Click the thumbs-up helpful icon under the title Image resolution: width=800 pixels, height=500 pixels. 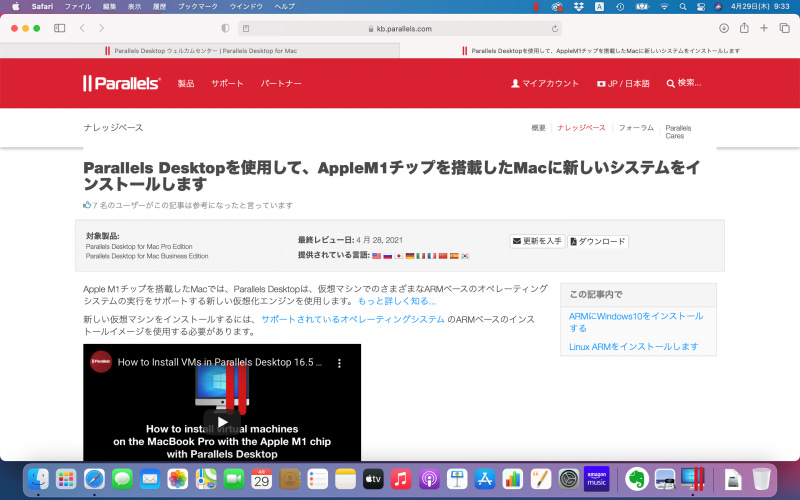[87, 205]
